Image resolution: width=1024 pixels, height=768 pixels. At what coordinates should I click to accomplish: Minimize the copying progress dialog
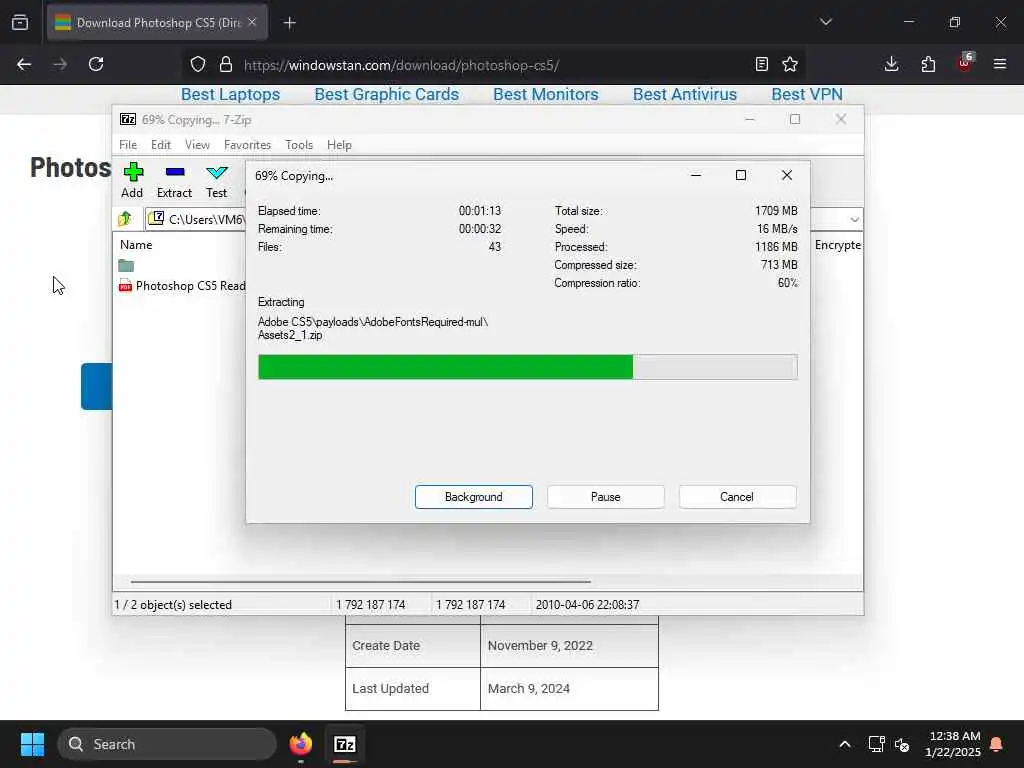pos(696,175)
